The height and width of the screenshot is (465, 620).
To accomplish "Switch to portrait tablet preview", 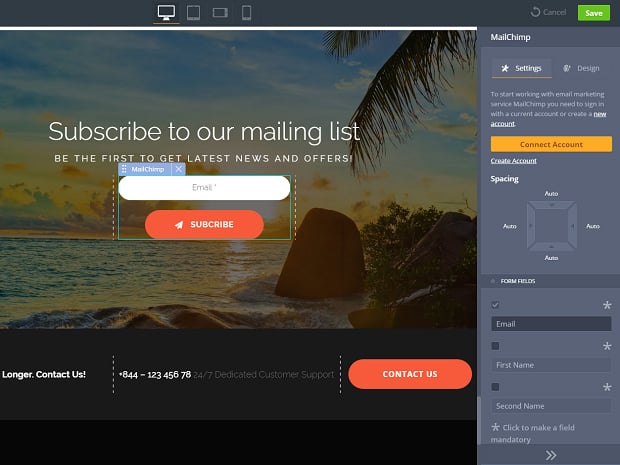I will 193,12.
